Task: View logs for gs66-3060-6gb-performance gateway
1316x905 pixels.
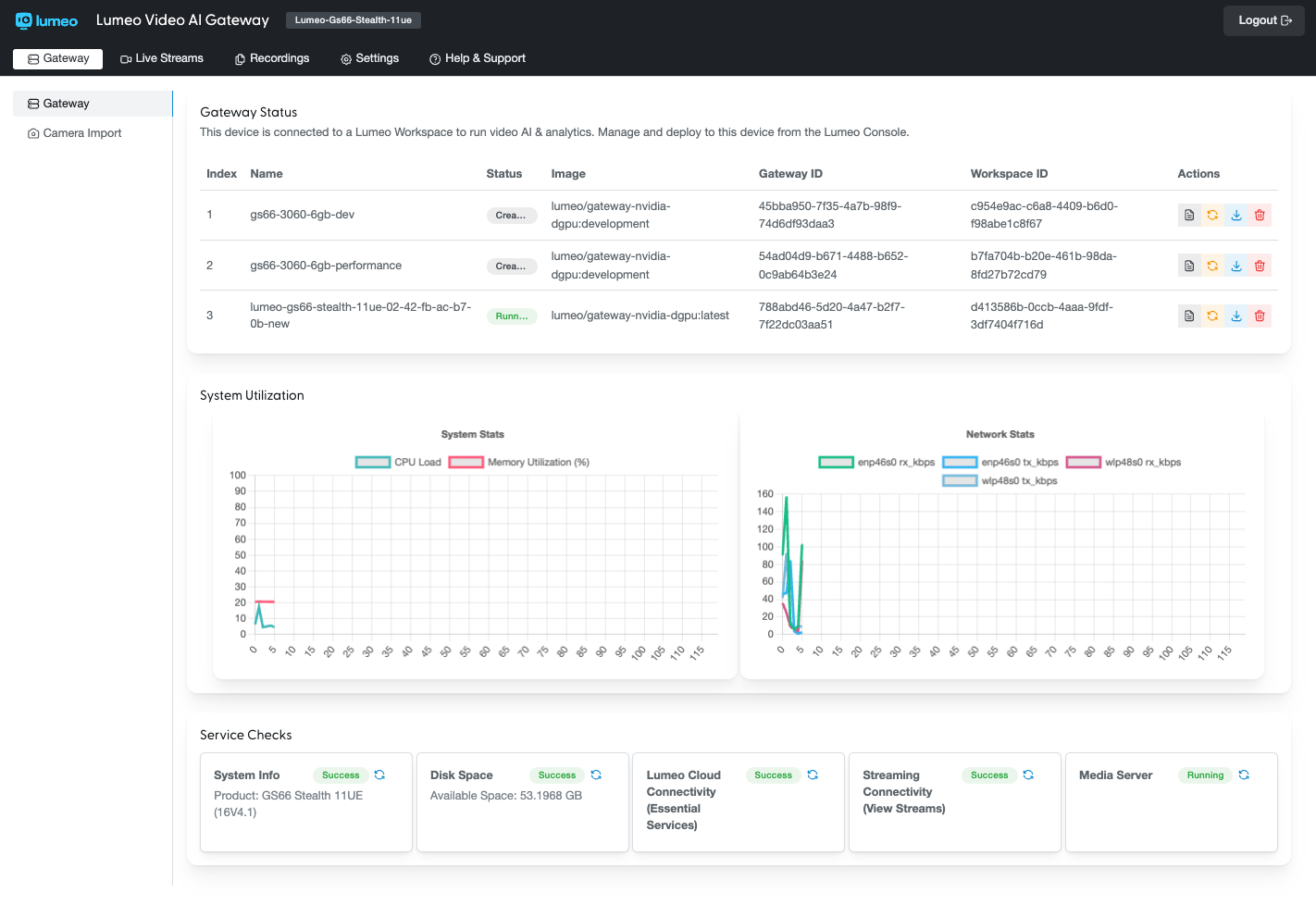Action: click(1189, 266)
